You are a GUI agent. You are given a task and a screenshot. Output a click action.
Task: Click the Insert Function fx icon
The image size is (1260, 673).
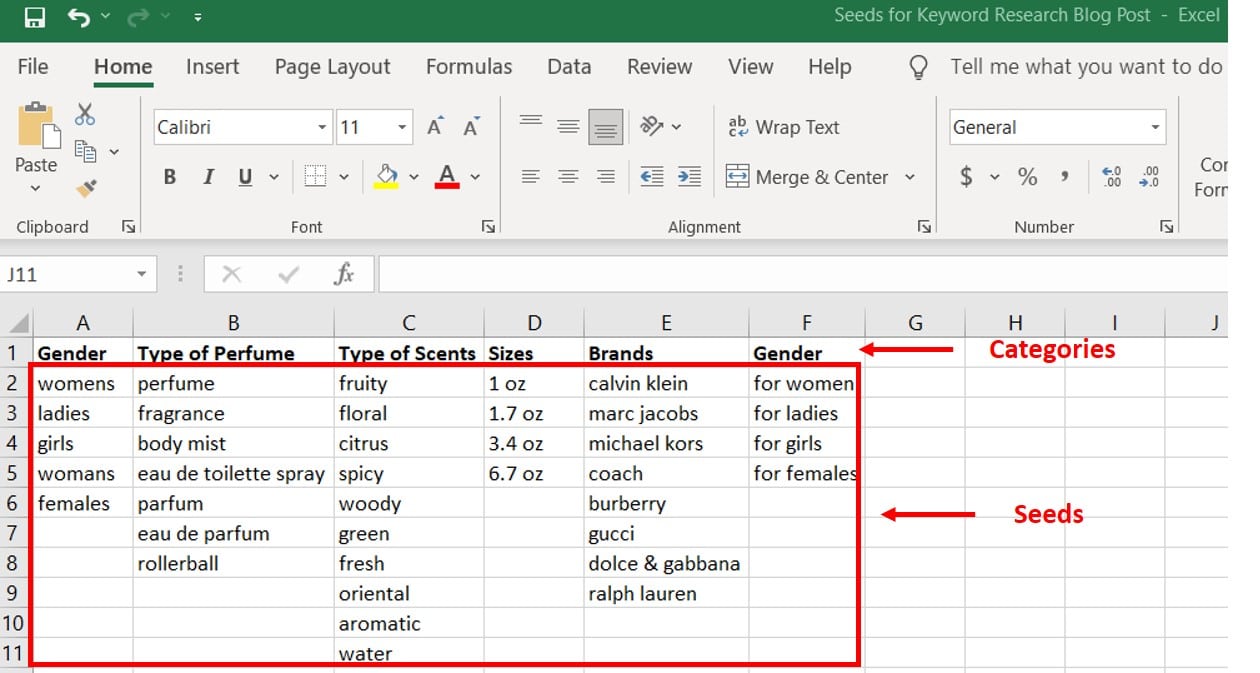(x=344, y=274)
